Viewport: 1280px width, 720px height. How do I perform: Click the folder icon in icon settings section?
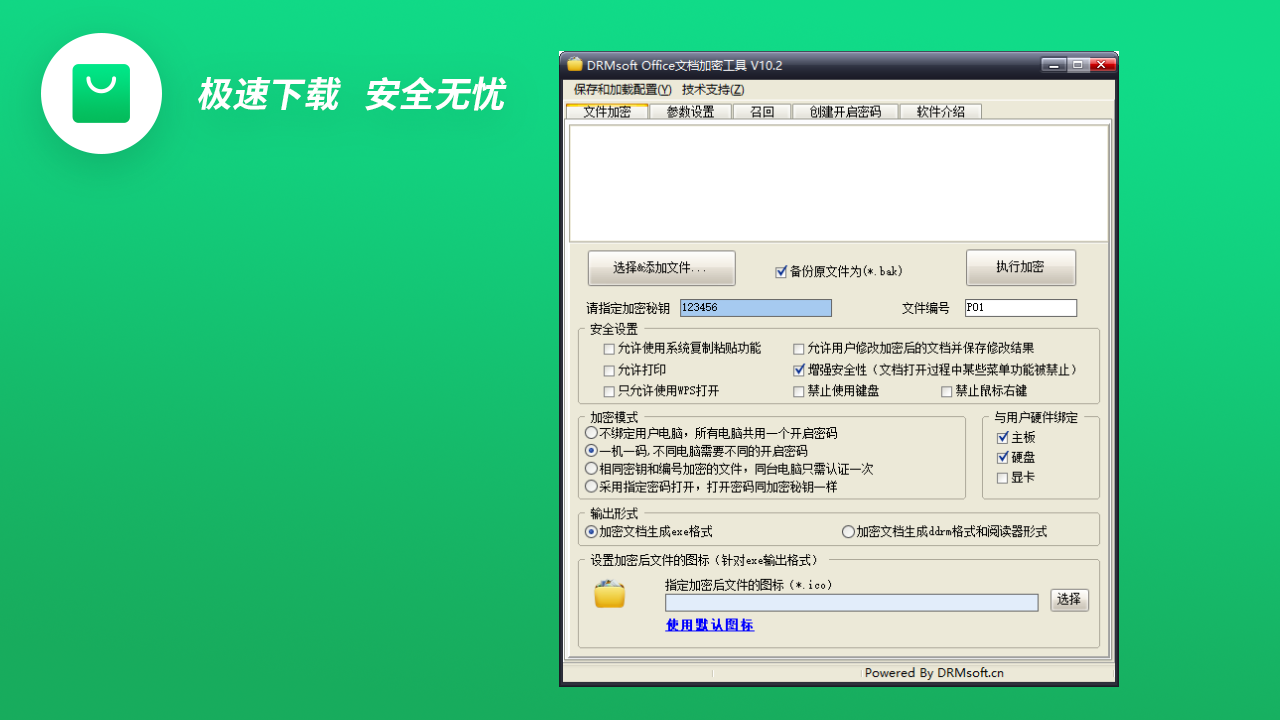pyautogui.click(x=609, y=593)
